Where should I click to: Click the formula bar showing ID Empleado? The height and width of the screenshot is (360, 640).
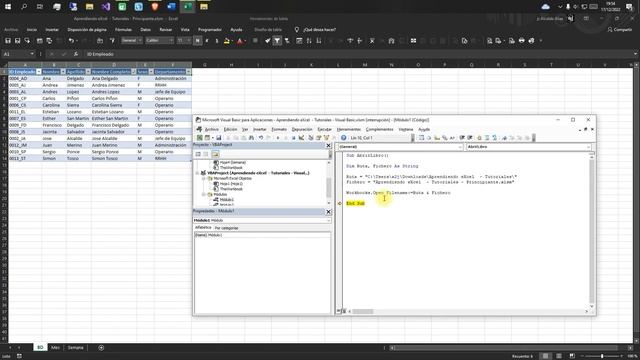359,54
